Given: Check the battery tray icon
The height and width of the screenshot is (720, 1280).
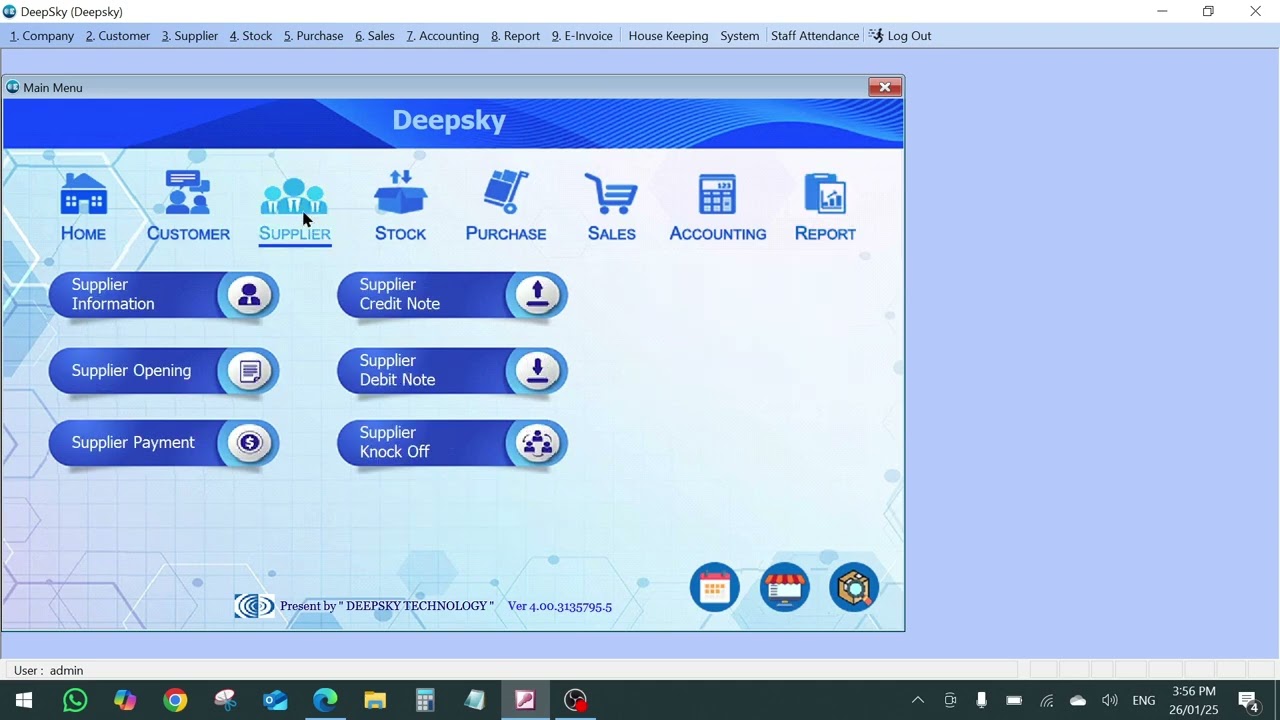Looking at the screenshot, I should pos(1014,700).
